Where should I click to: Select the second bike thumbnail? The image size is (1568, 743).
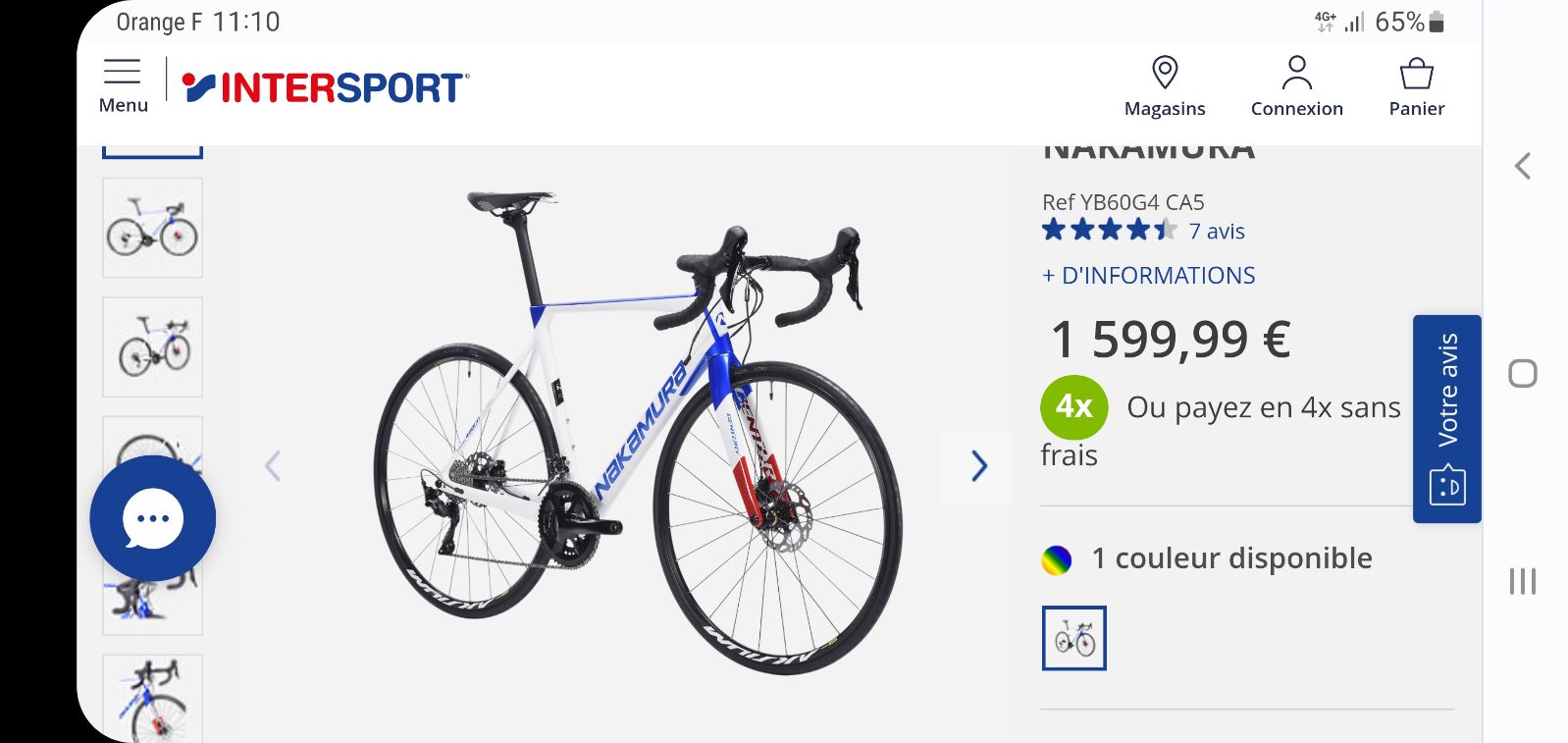pos(153,347)
